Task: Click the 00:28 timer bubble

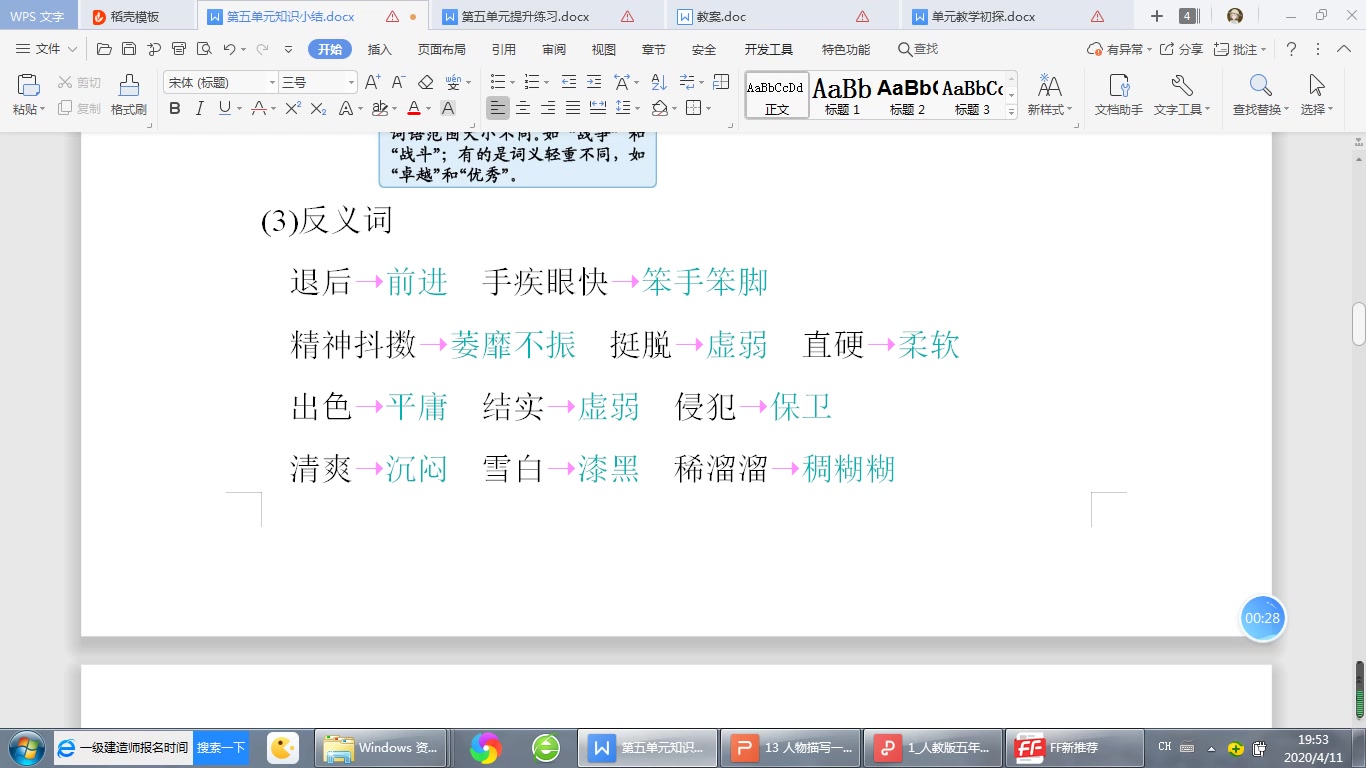Action: (1263, 618)
